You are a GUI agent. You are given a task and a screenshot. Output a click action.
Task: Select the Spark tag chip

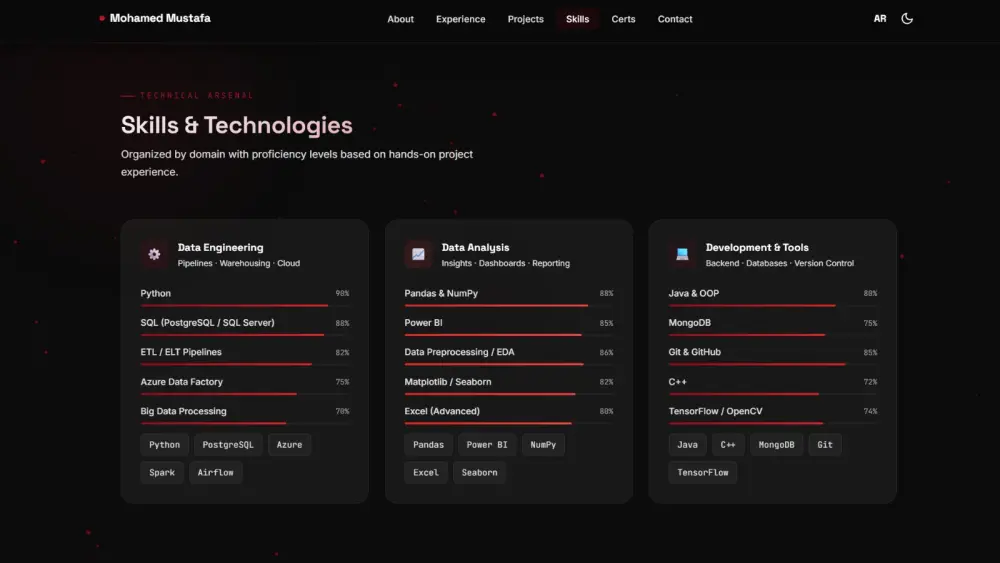click(161, 472)
